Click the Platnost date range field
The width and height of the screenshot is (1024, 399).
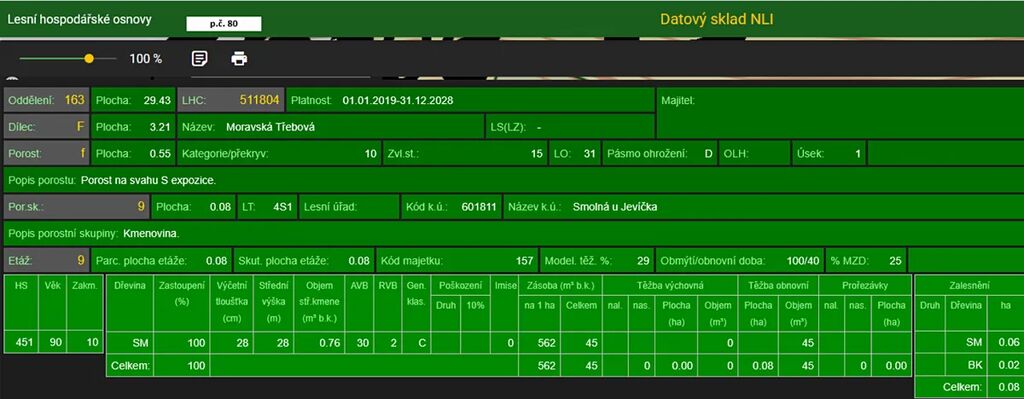click(x=470, y=101)
